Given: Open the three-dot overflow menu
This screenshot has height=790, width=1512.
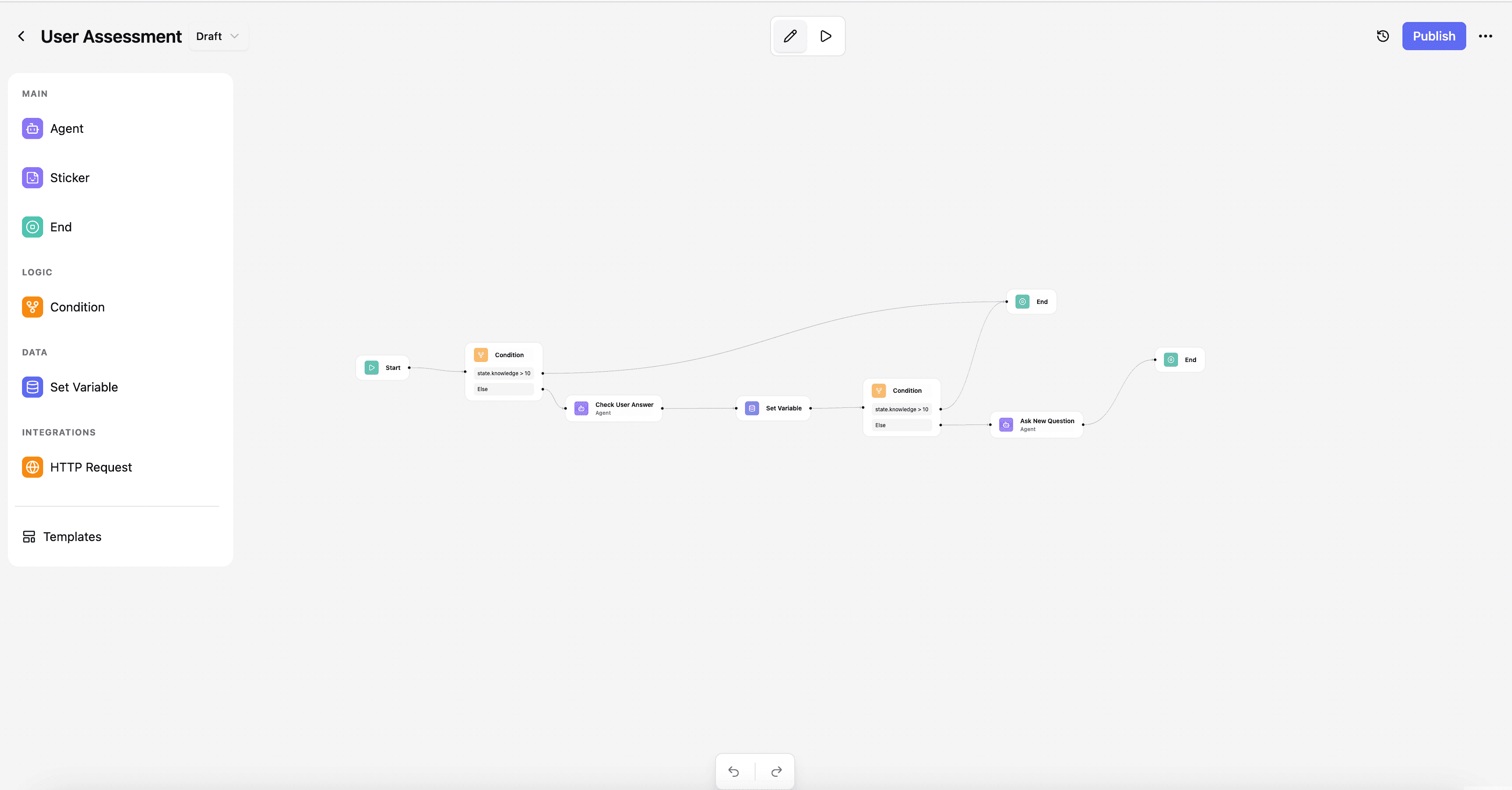Looking at the screenshot, I should pyautogui.click(x=1485, y=36).
